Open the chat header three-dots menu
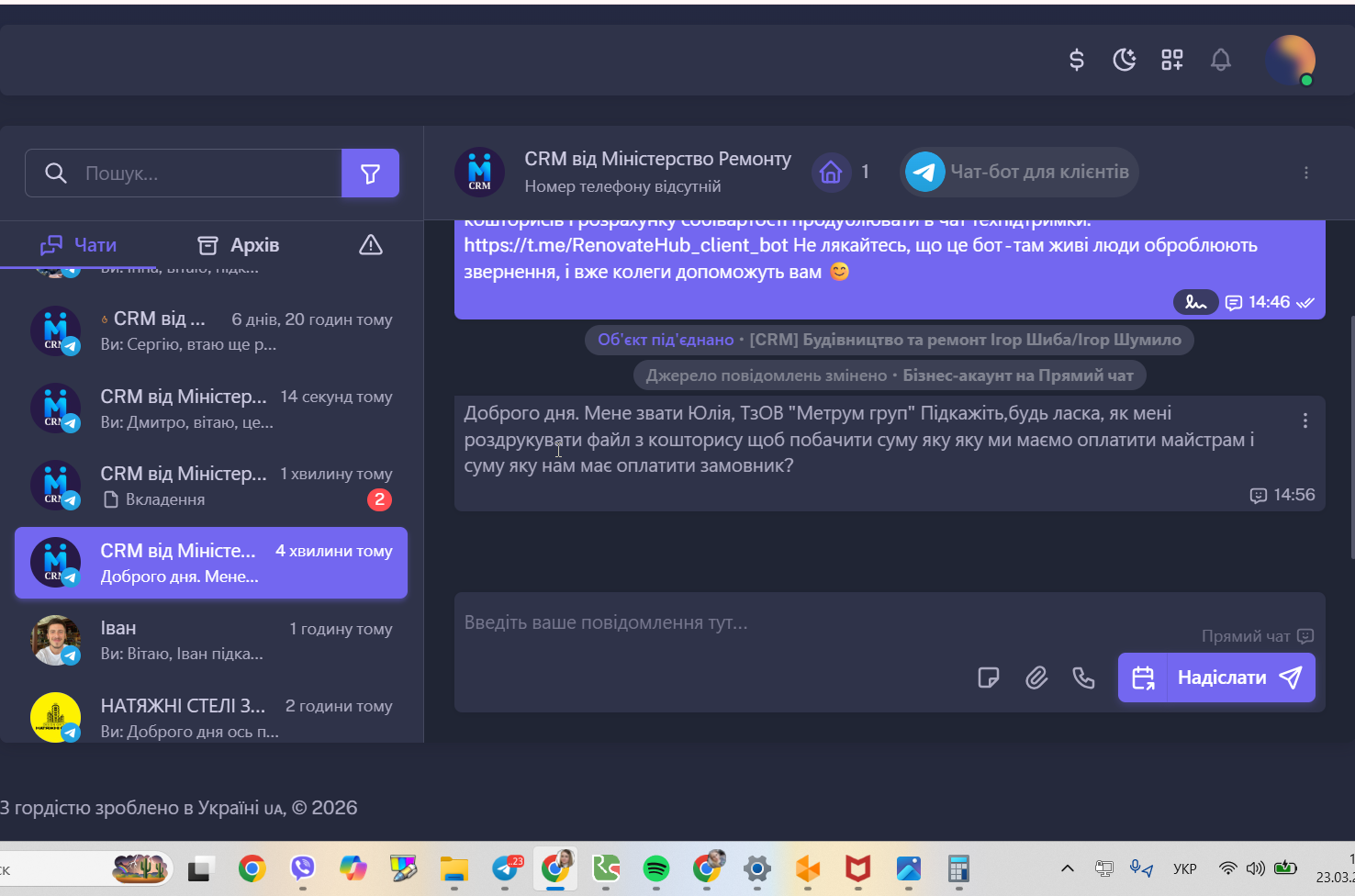This screenshot has height=896, width=1355. (x=1305, y=173)
